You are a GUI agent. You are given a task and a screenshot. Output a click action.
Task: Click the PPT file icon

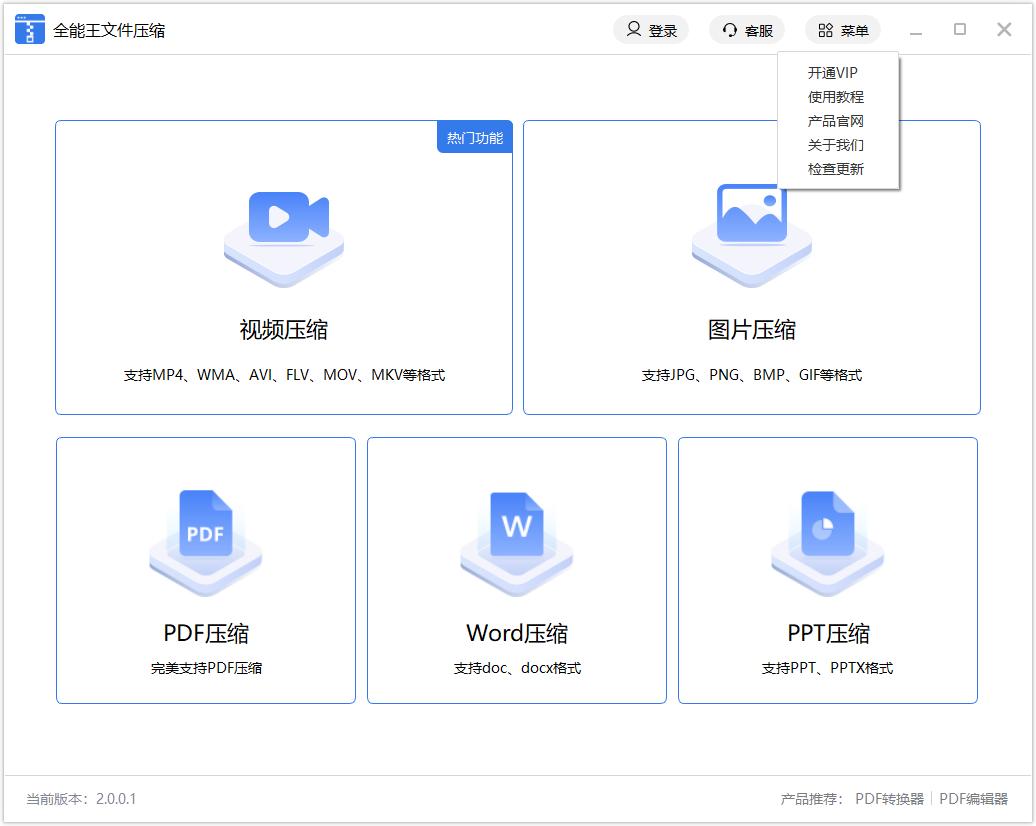click(827, 524)
